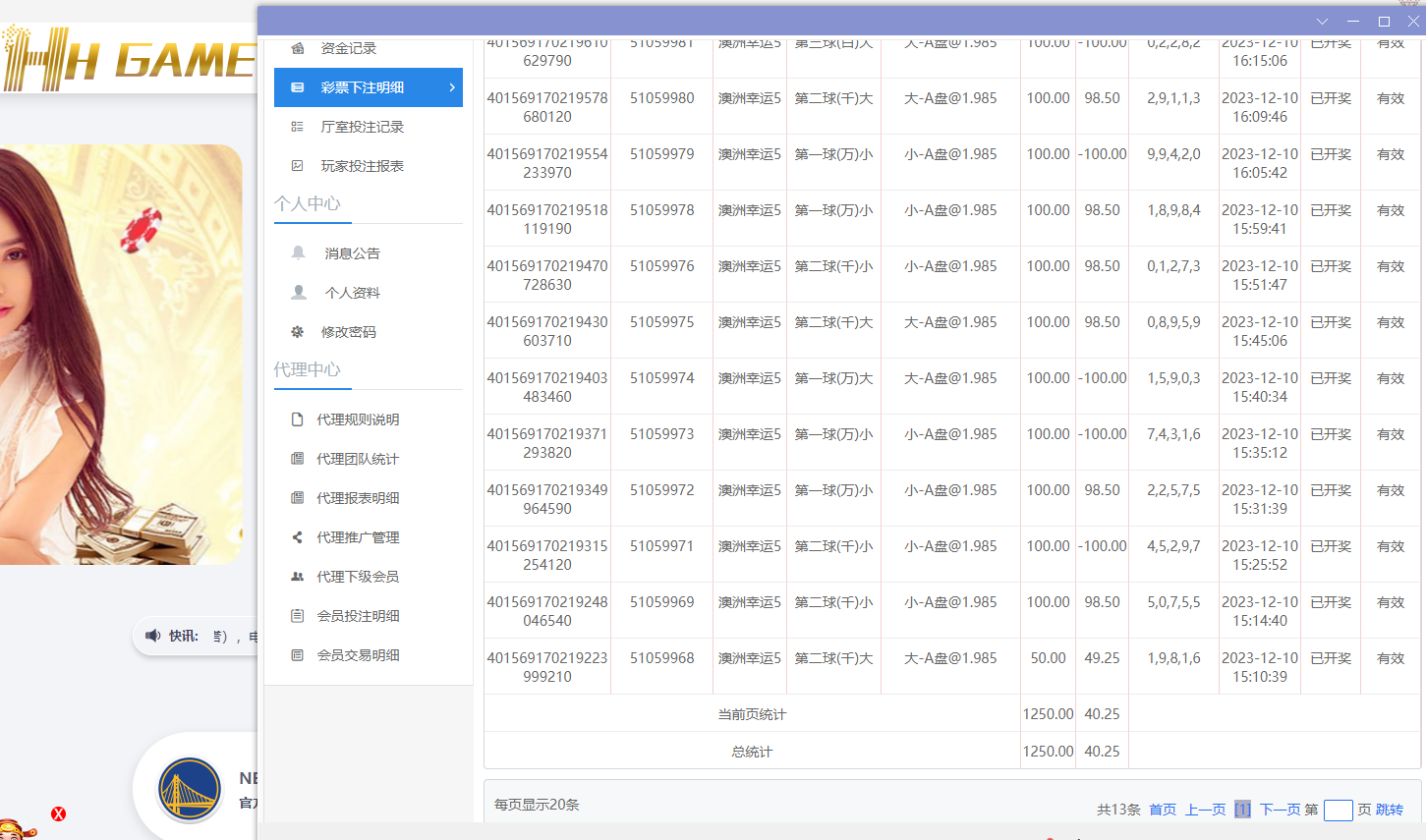This screenshot has height=840, width=1426.
Task: Click the 玩家投注报表 chart icon
Action: [298, 166]
